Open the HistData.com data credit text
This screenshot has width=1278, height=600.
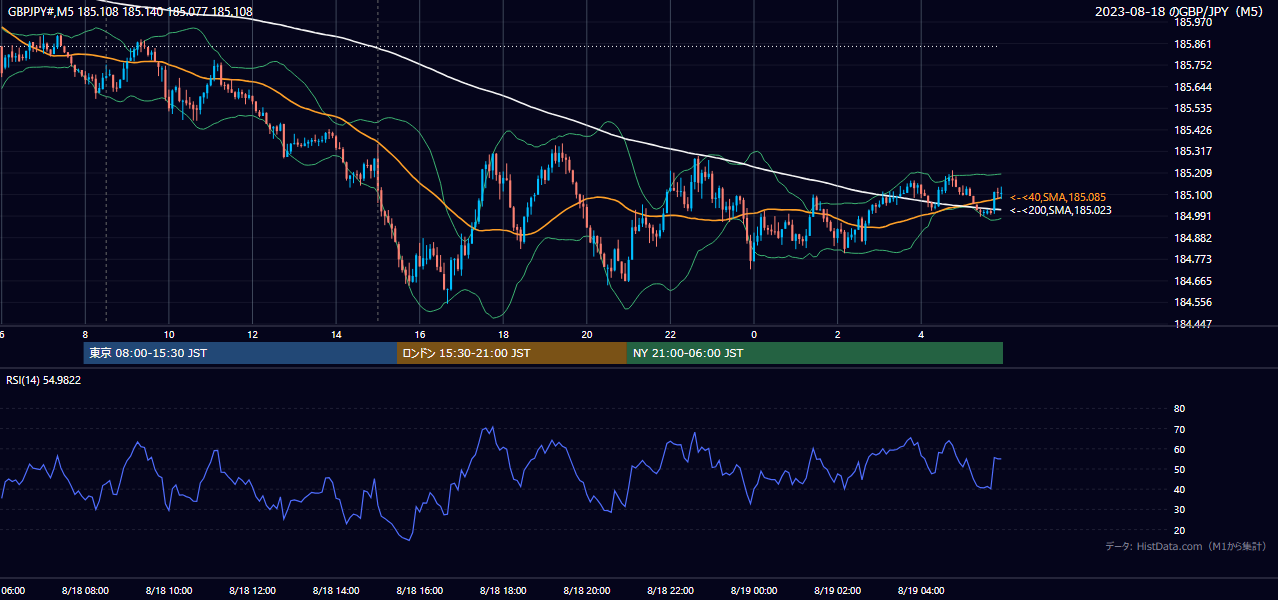[x=1186, y=546]
